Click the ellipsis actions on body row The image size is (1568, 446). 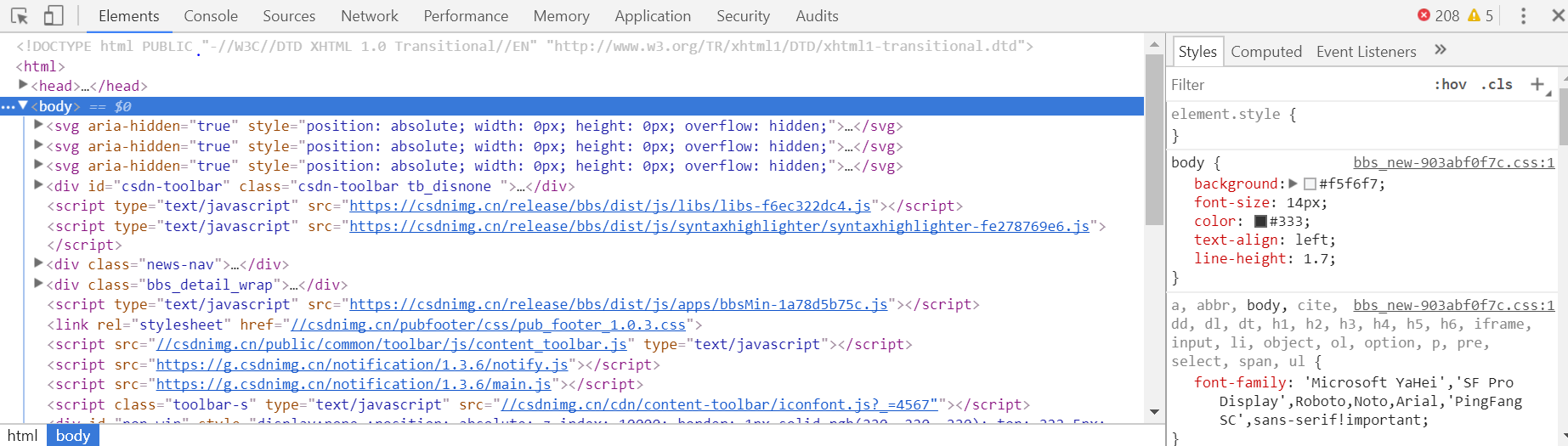[x=8, y=106]
